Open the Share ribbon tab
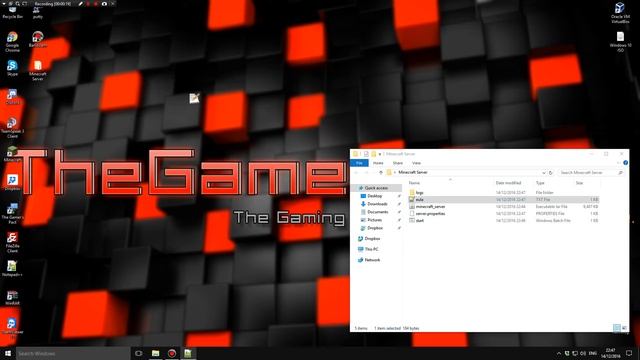The image size is (640, 360). (x=398, y=163)
